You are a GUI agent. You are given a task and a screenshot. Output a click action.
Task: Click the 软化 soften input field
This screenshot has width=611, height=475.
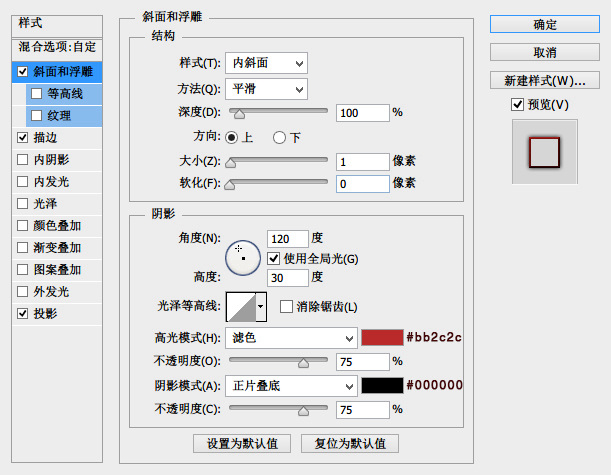363,184
